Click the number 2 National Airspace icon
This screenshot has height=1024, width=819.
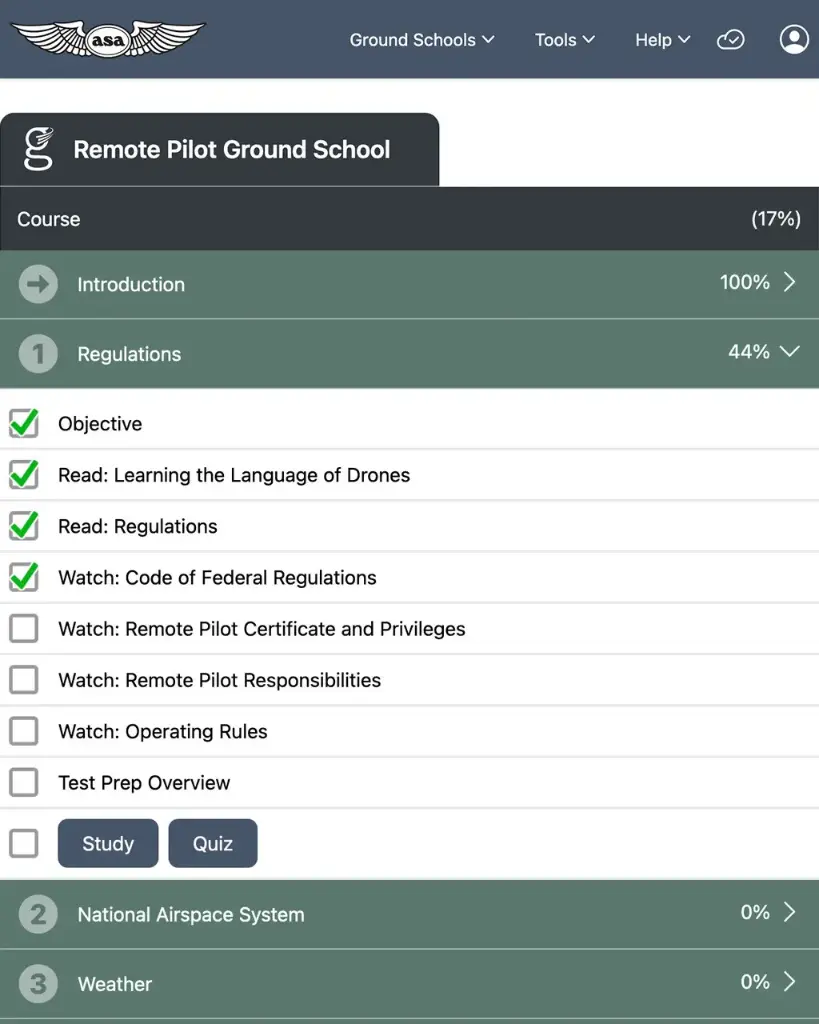38,915
